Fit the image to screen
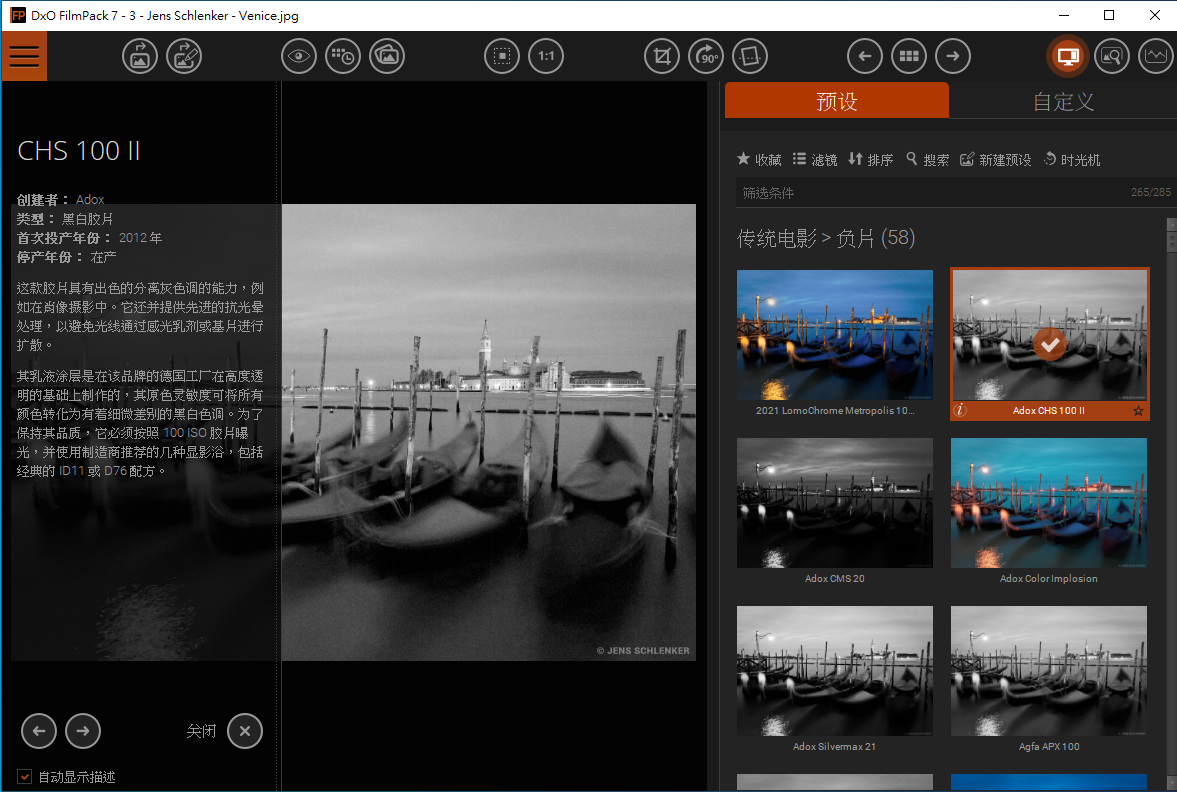The width and height of the screenshot is (1177, 792). pos(502,56)
